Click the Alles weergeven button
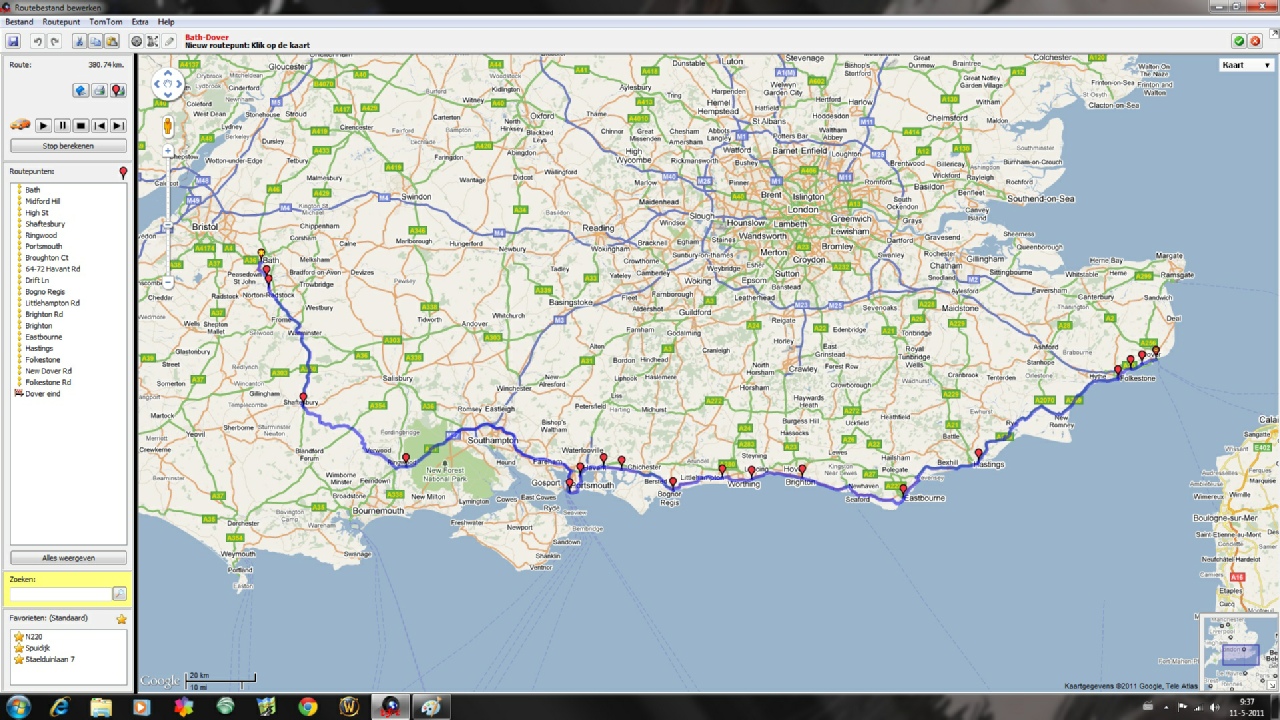1280x720 pixels. 68,558
